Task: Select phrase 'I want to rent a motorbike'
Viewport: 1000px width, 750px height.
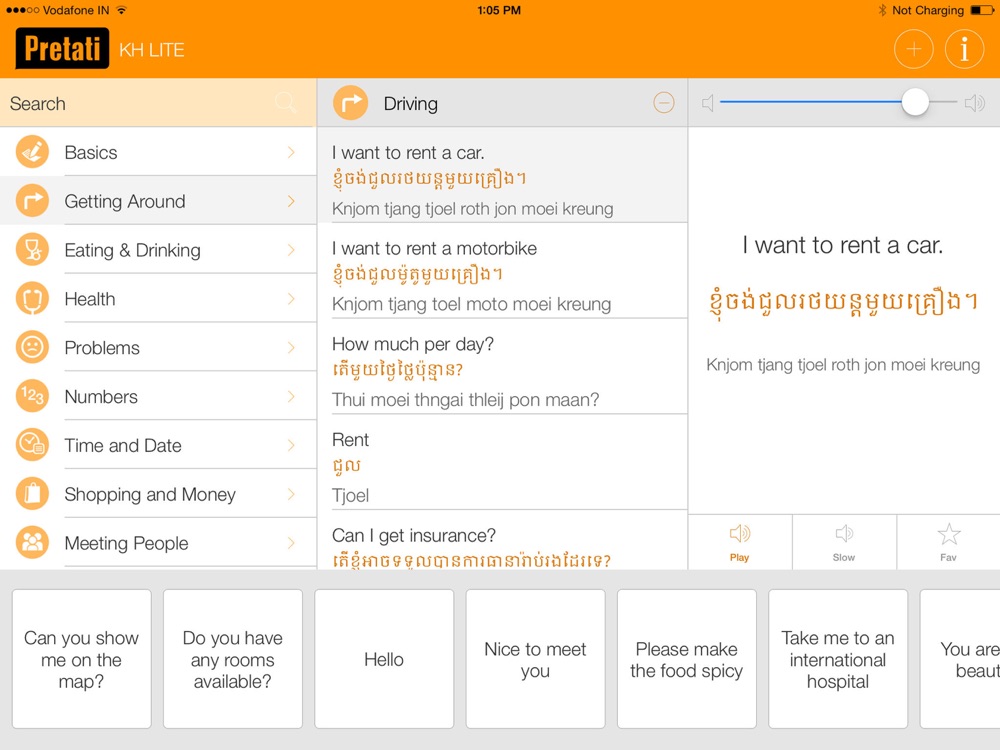Action: click(503, 271)
